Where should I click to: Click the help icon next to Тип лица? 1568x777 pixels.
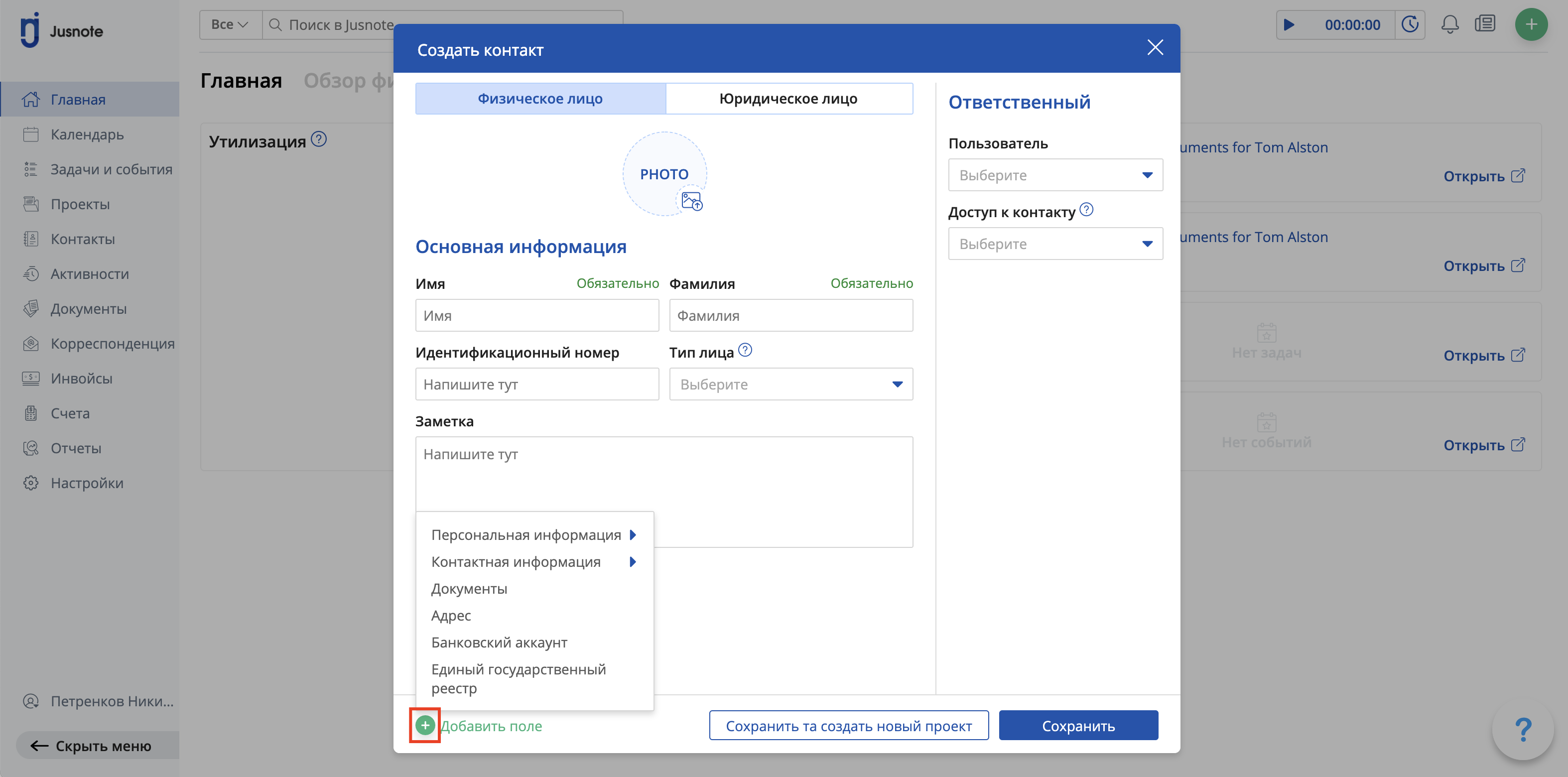tap(745, 351)
